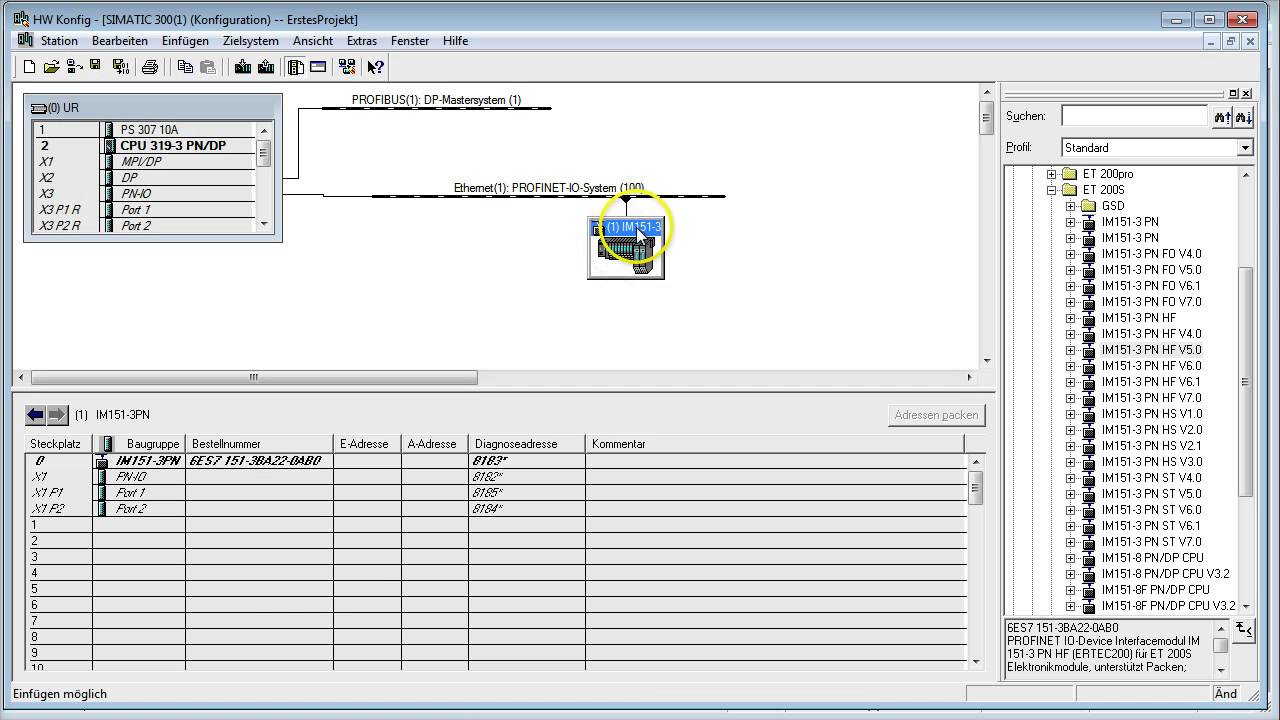Select the IM151-3 device on PROFINET line

click(x=626, y=247)
